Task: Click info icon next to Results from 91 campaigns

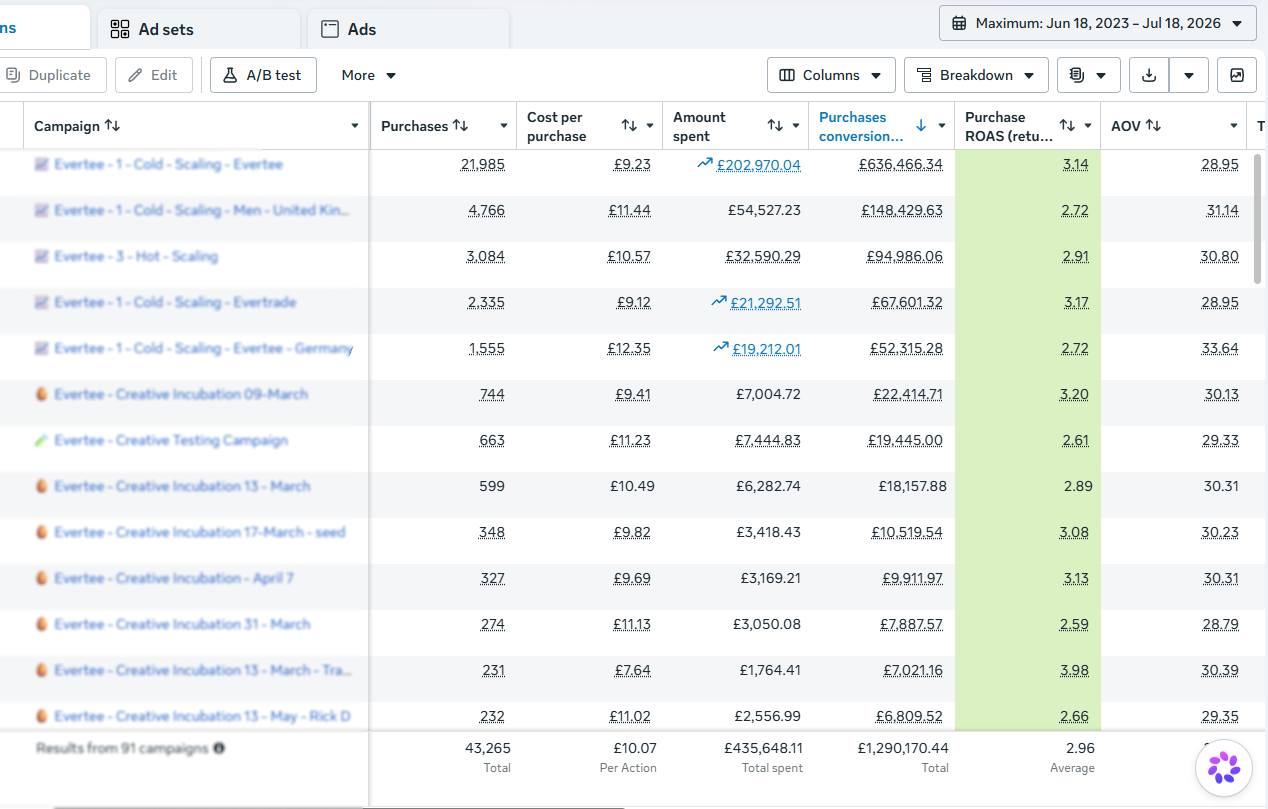Action: (219, 748)
